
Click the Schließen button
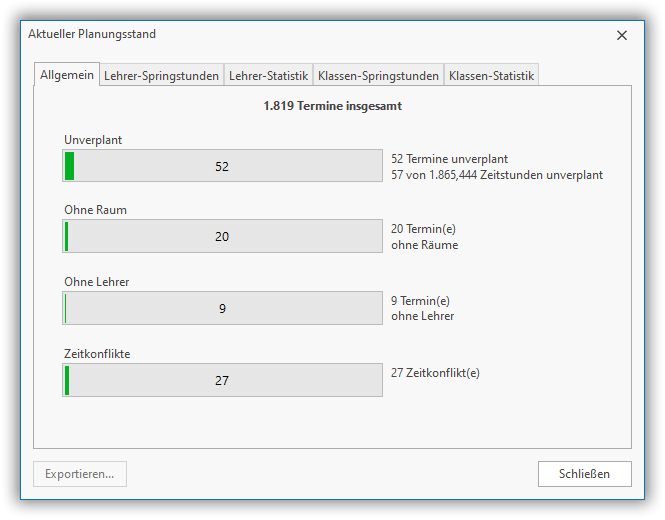tap(584, 473)
